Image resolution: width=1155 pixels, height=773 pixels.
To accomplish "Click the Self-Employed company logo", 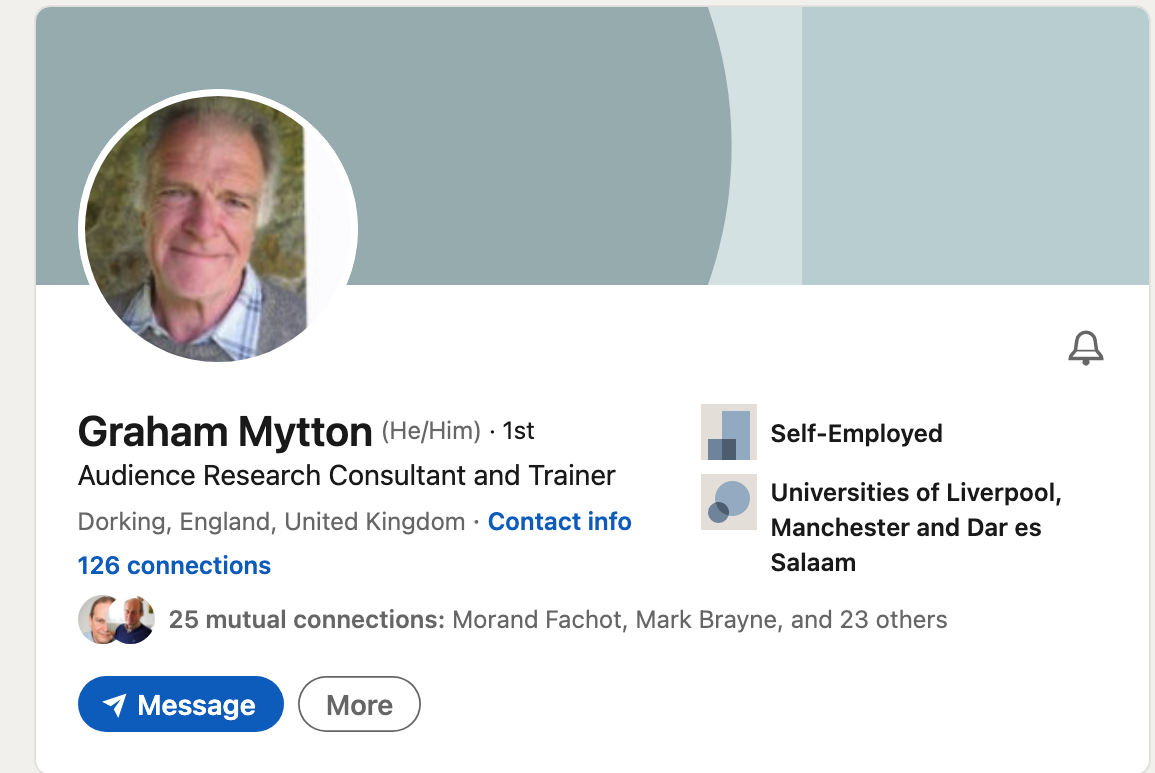I will [729, 433].
